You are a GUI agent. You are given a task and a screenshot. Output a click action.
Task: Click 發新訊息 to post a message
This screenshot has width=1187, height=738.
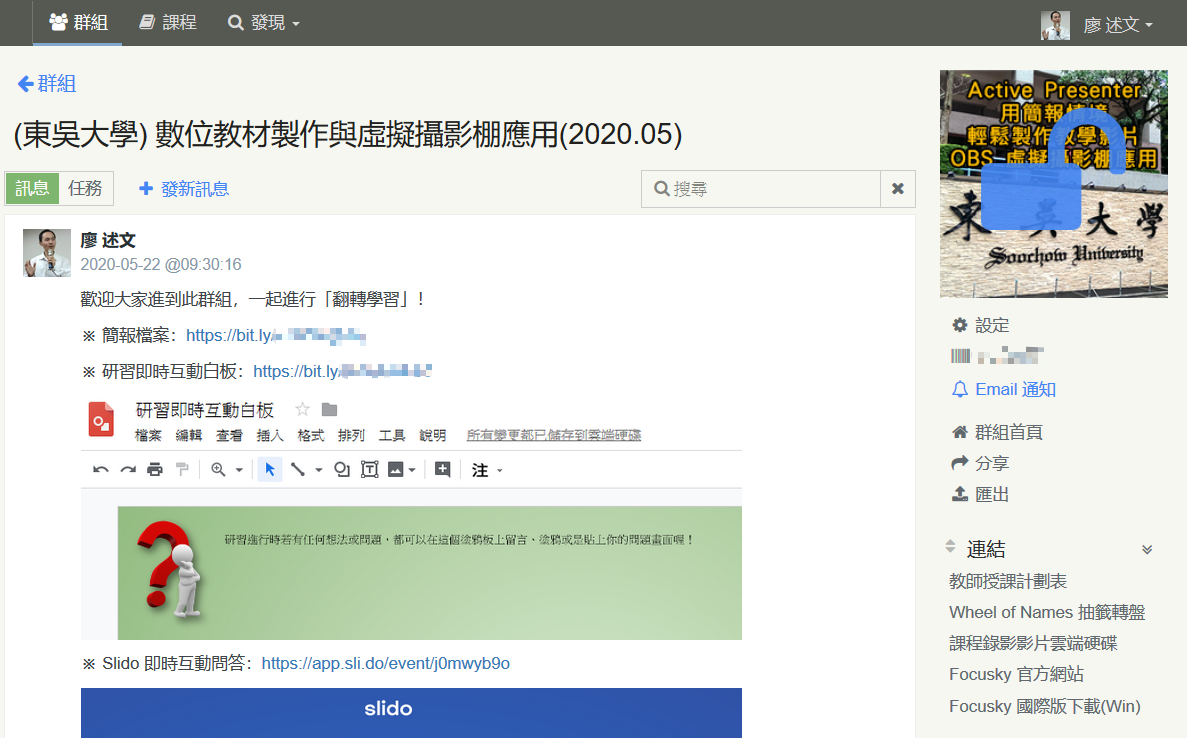pos(184,189)
